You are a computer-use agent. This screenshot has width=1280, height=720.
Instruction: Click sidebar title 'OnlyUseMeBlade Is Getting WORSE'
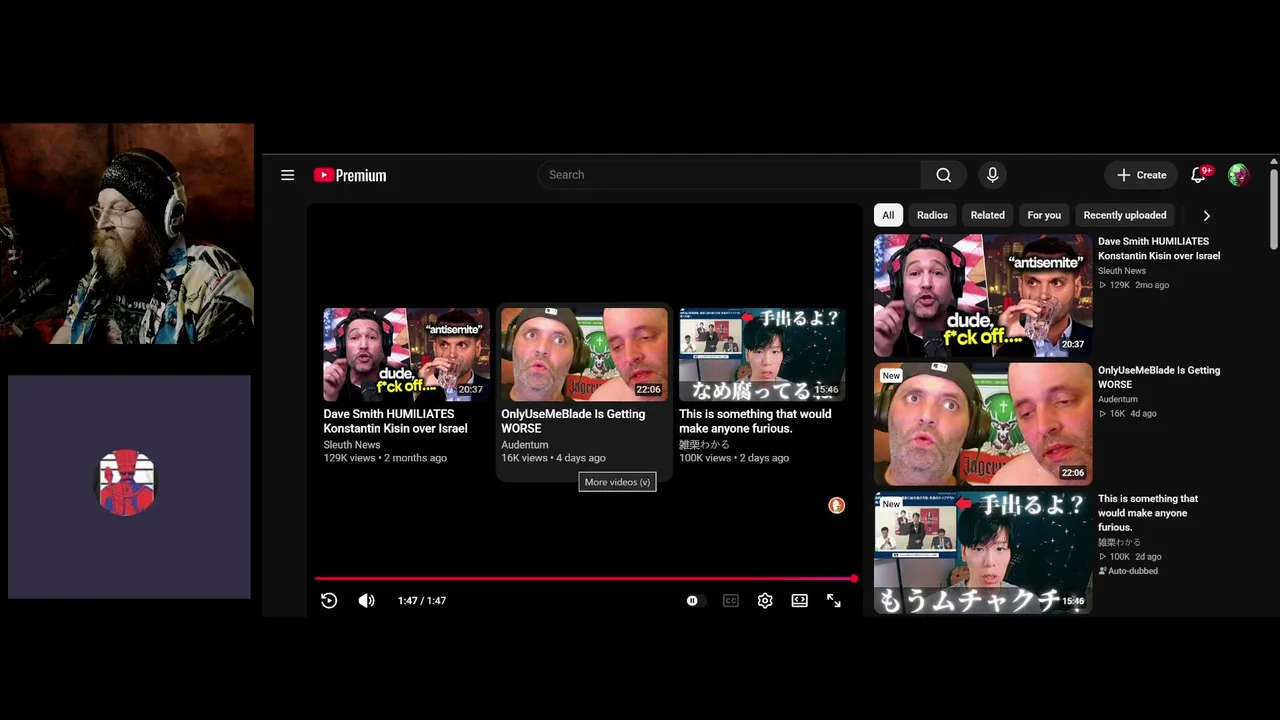pyautogui.click(x=1159, y=377)
